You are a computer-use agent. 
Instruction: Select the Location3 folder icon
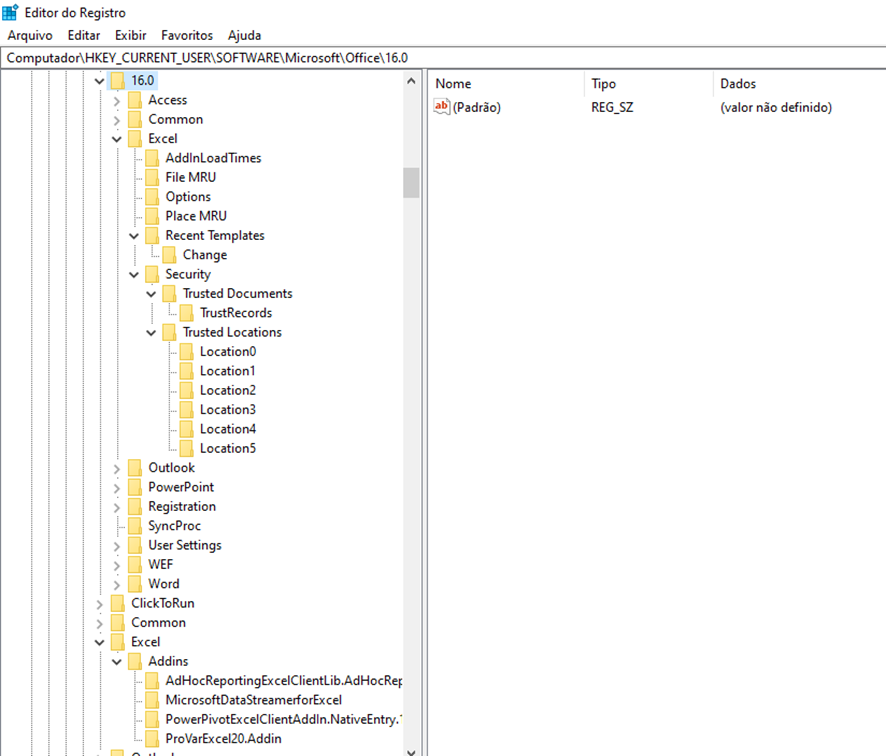[x=186, y=410]
